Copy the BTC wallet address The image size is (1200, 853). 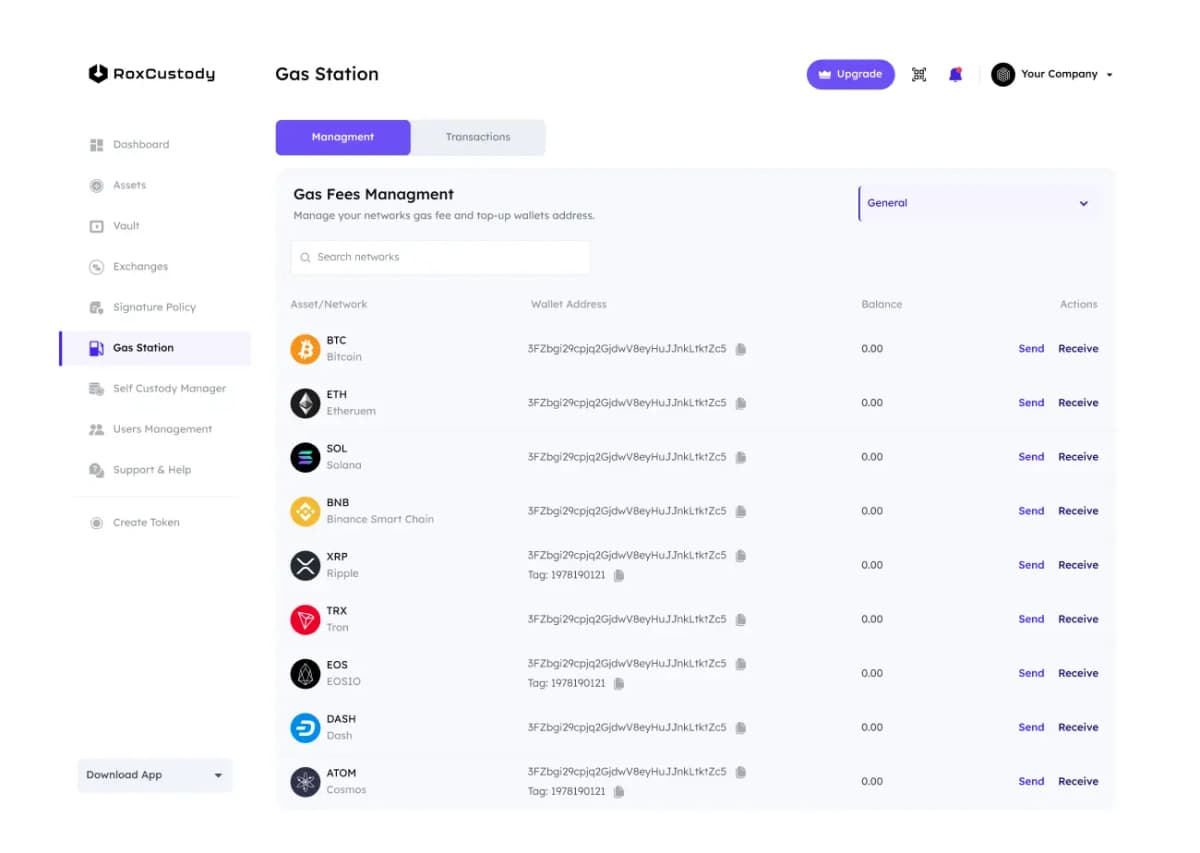pyautogui.click(x=741, y=349)
